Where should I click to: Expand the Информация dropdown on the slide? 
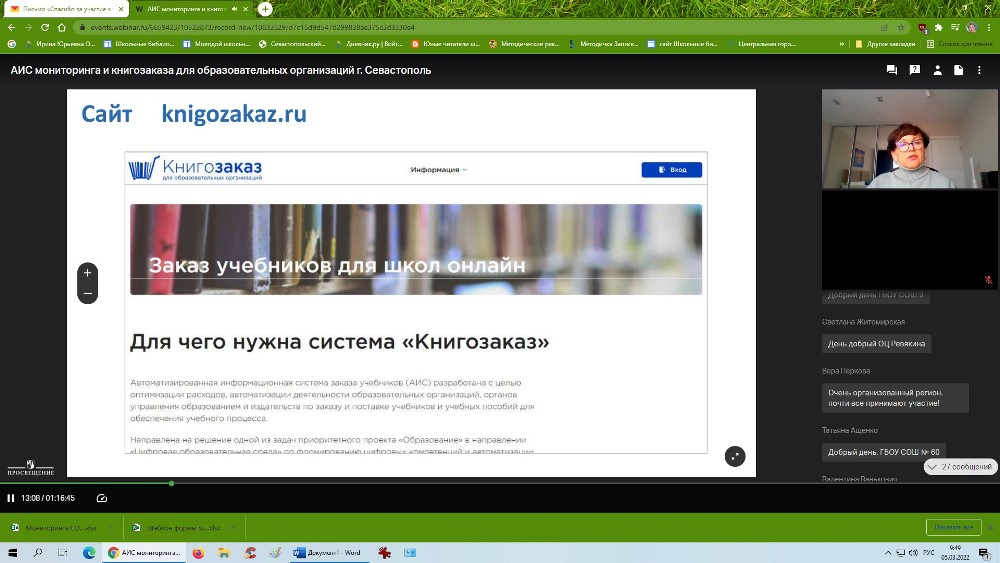439,170
